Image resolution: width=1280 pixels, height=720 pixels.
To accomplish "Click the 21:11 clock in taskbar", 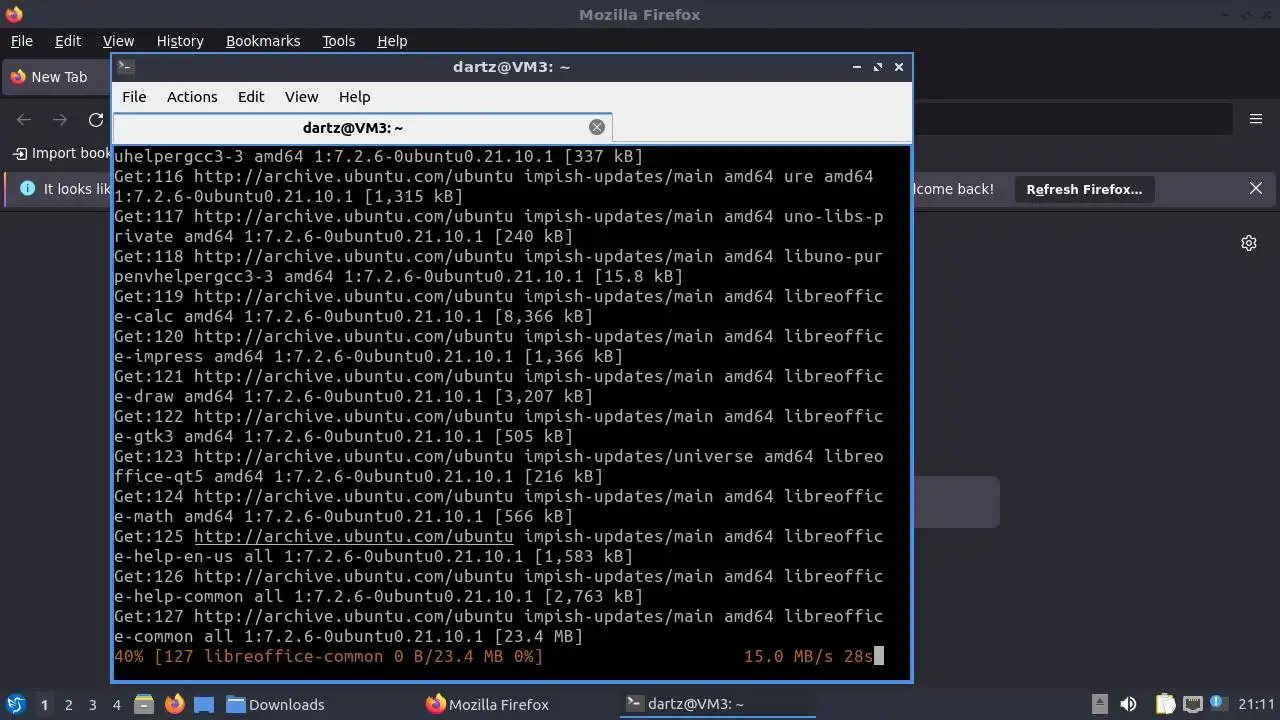I will [1256, 704].
